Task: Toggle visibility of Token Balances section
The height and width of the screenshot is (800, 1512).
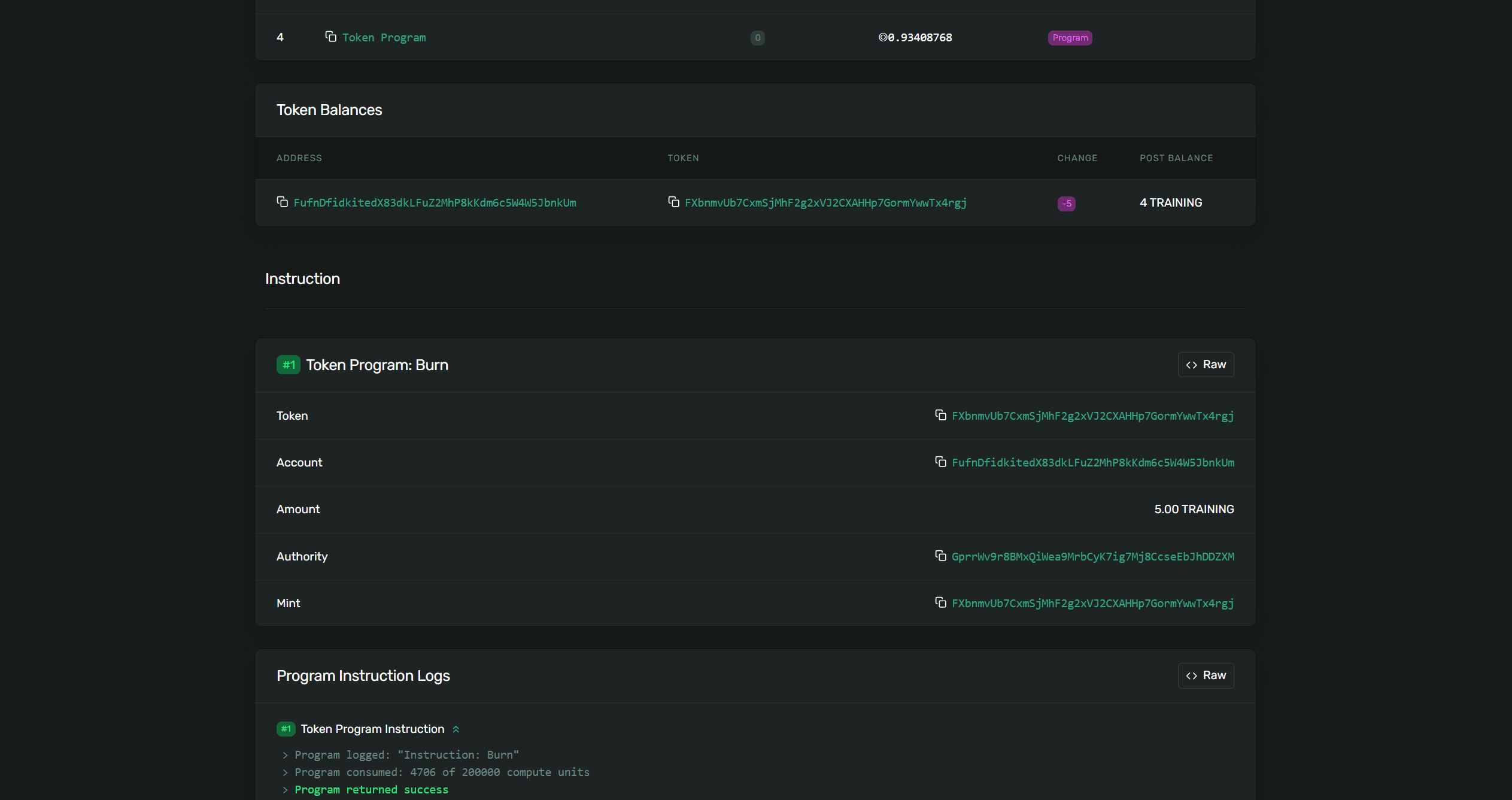Action: [x=328, y=109]
